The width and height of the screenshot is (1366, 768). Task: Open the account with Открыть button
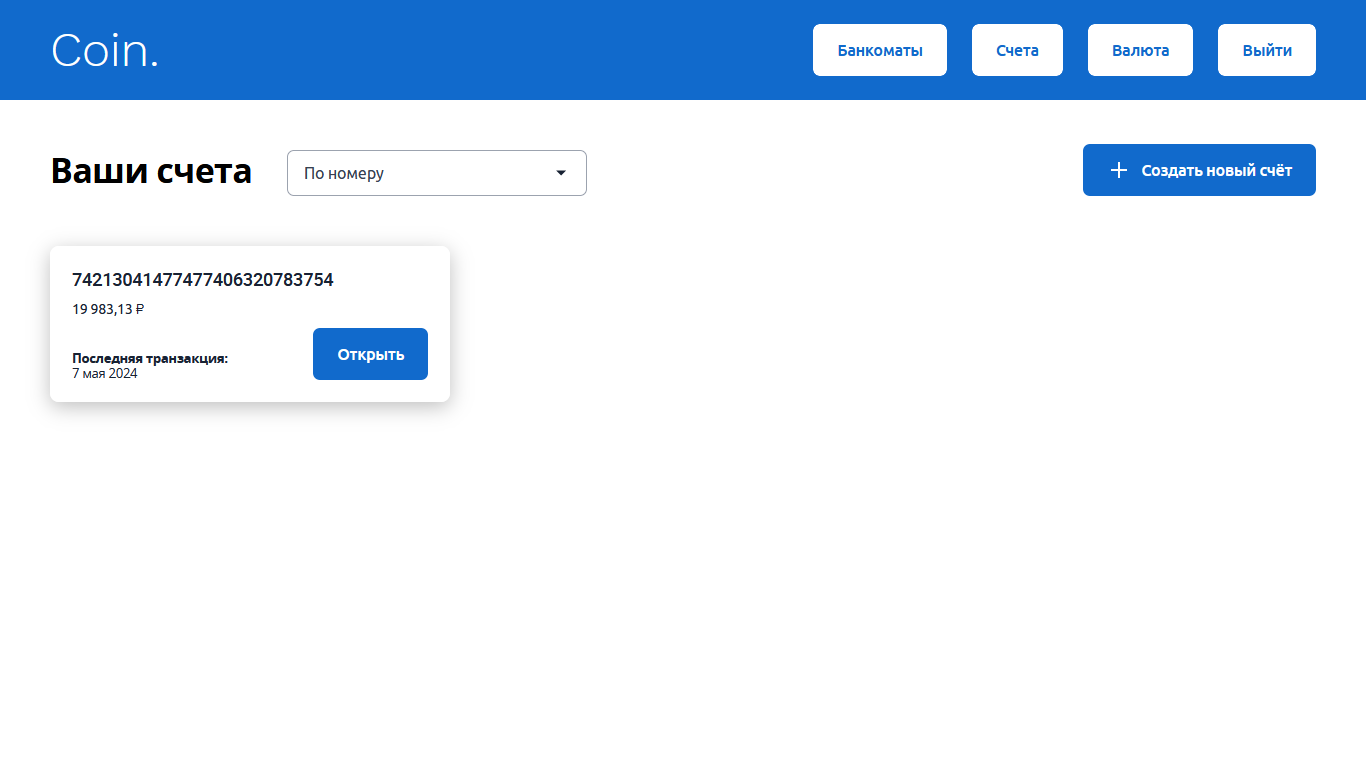click(x=370, y=354)
